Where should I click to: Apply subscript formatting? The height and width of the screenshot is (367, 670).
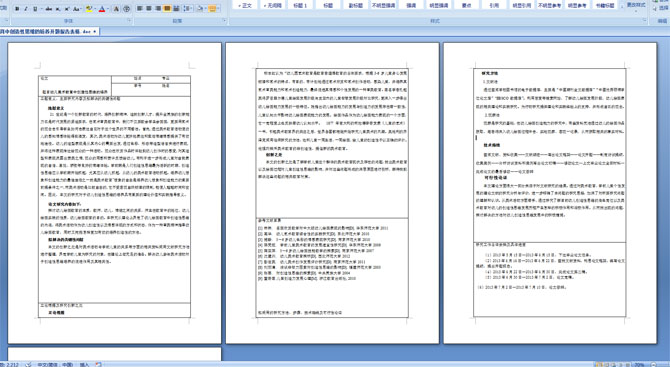click(58, 9)
